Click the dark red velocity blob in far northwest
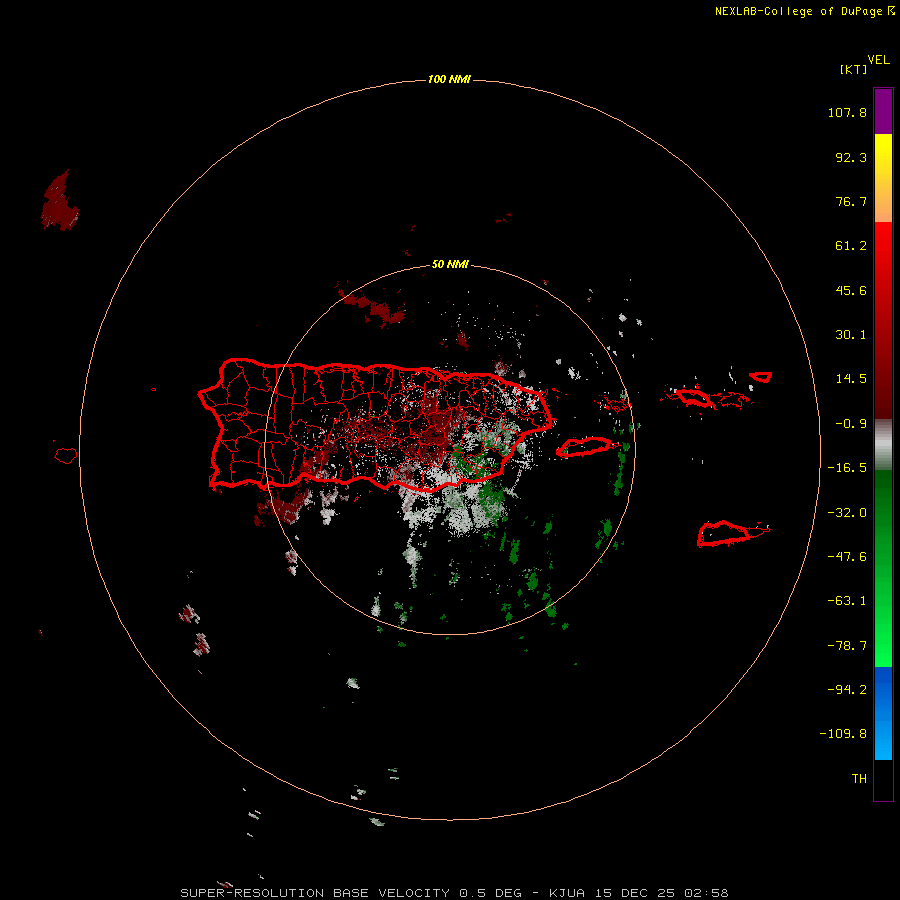Viewport: 900px width, 900px height. coord(59,201)
